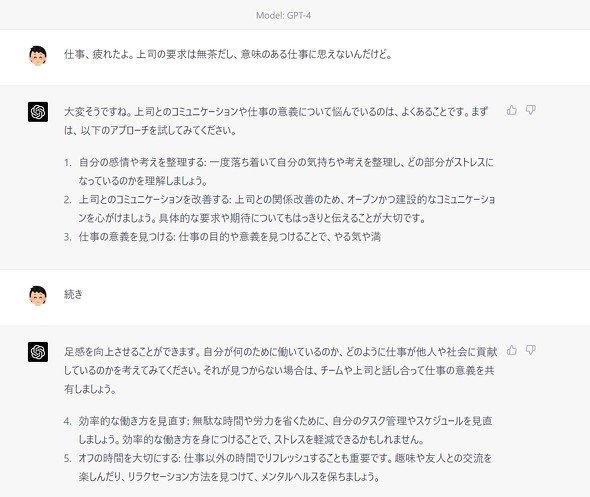Click the user avatar beside the first message
590x497 pixels.
(x=38, y=56)
